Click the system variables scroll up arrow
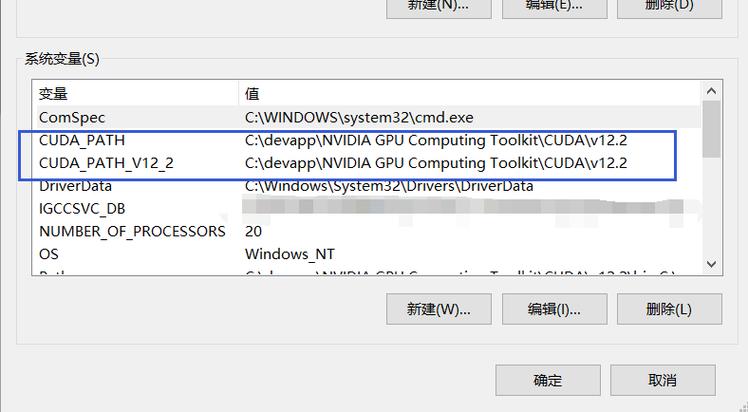The height and width of the screenshot is (412, 748). (711, 91)
